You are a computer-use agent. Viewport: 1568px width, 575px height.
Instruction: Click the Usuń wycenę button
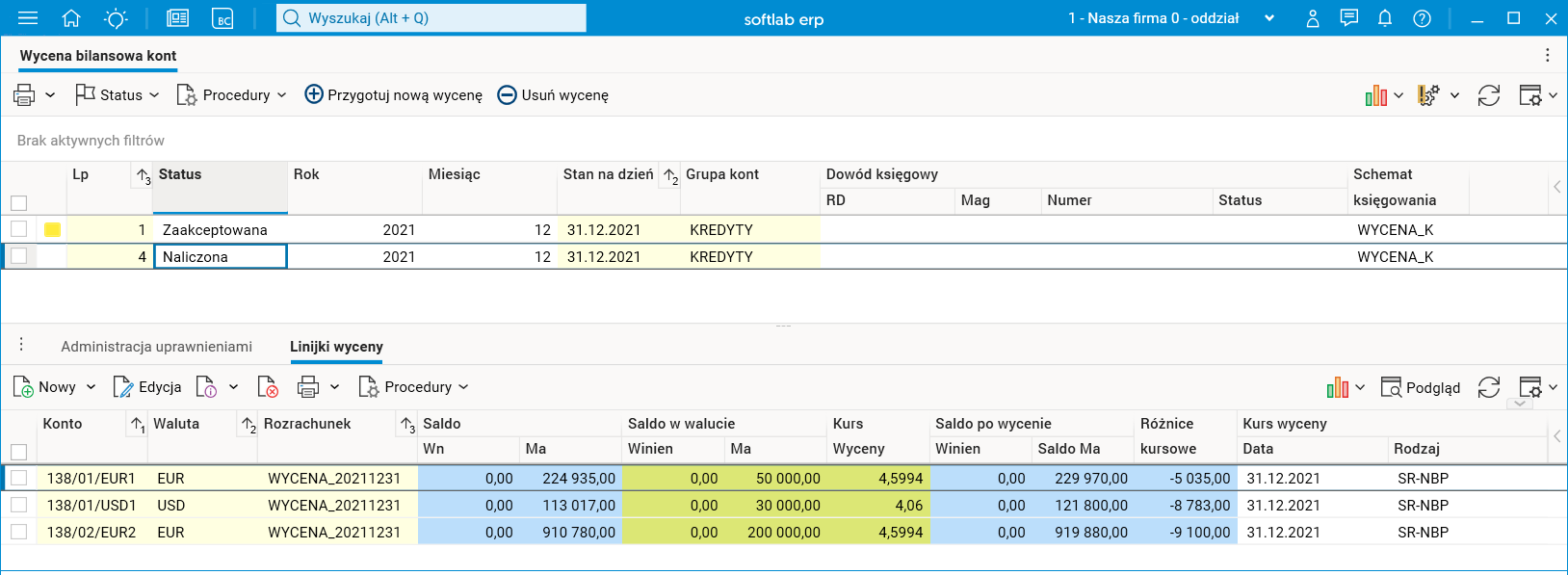(x=553, y=95)
